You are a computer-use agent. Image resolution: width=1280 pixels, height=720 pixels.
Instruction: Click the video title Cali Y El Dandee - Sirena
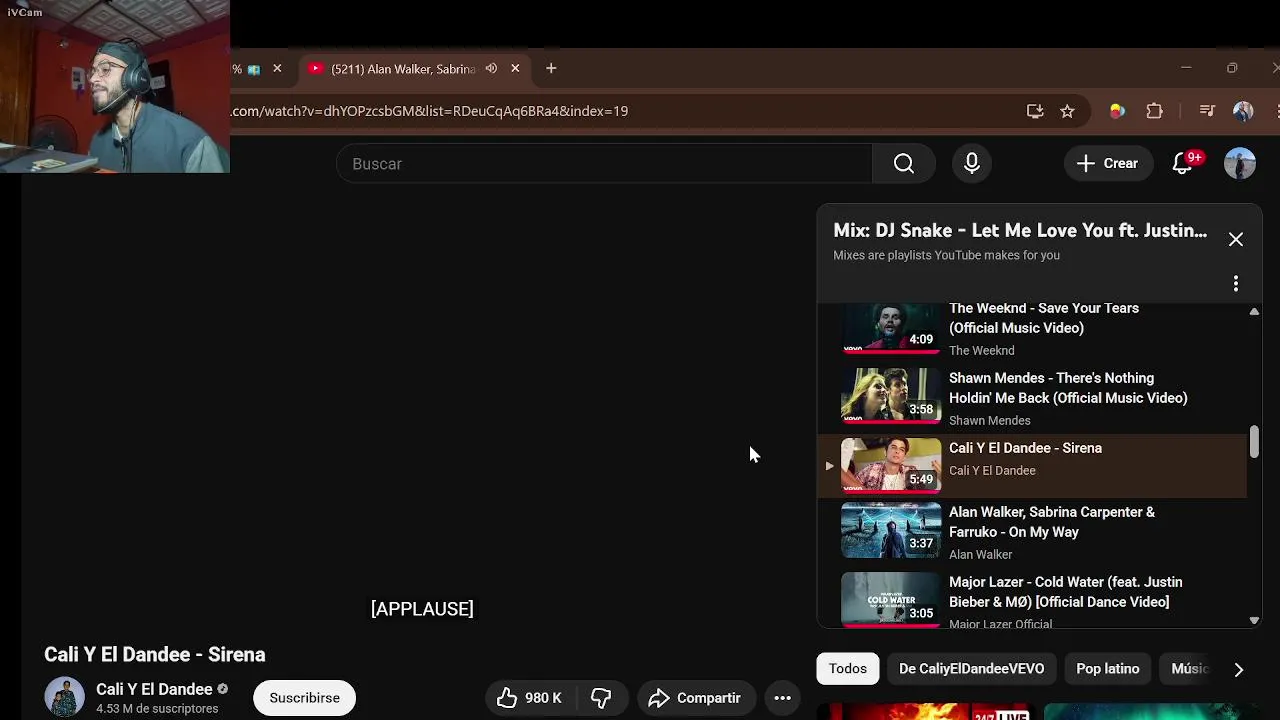(154, 655)
